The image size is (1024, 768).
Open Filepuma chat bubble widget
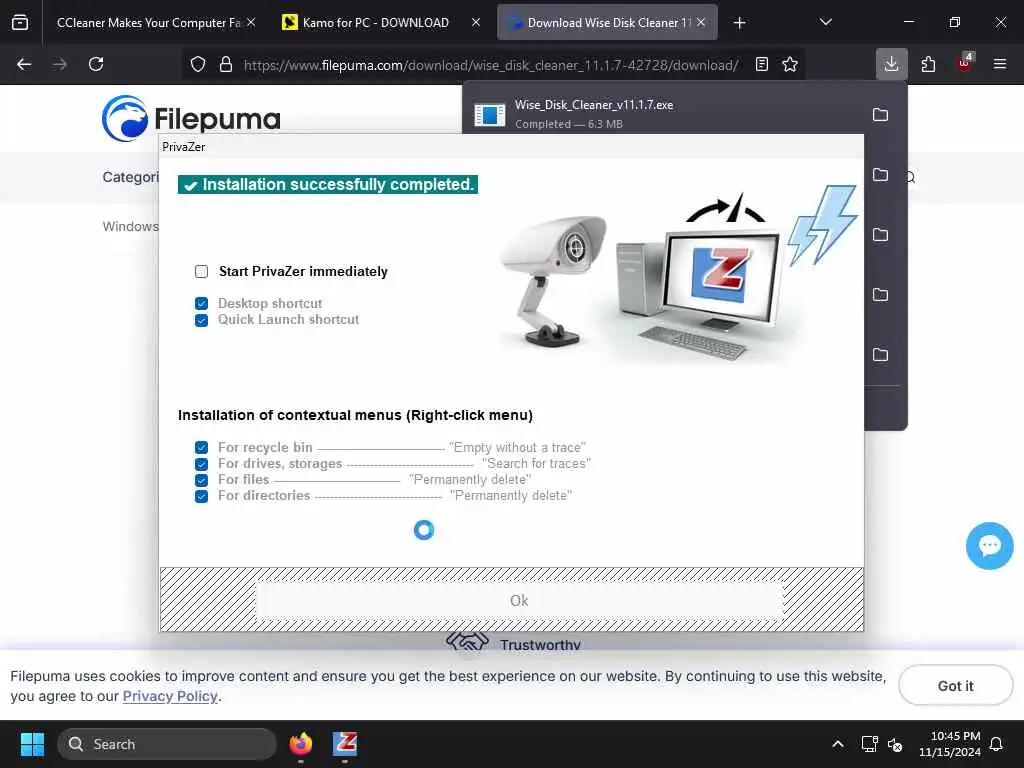pyautogui.click(x=989, y=546)
